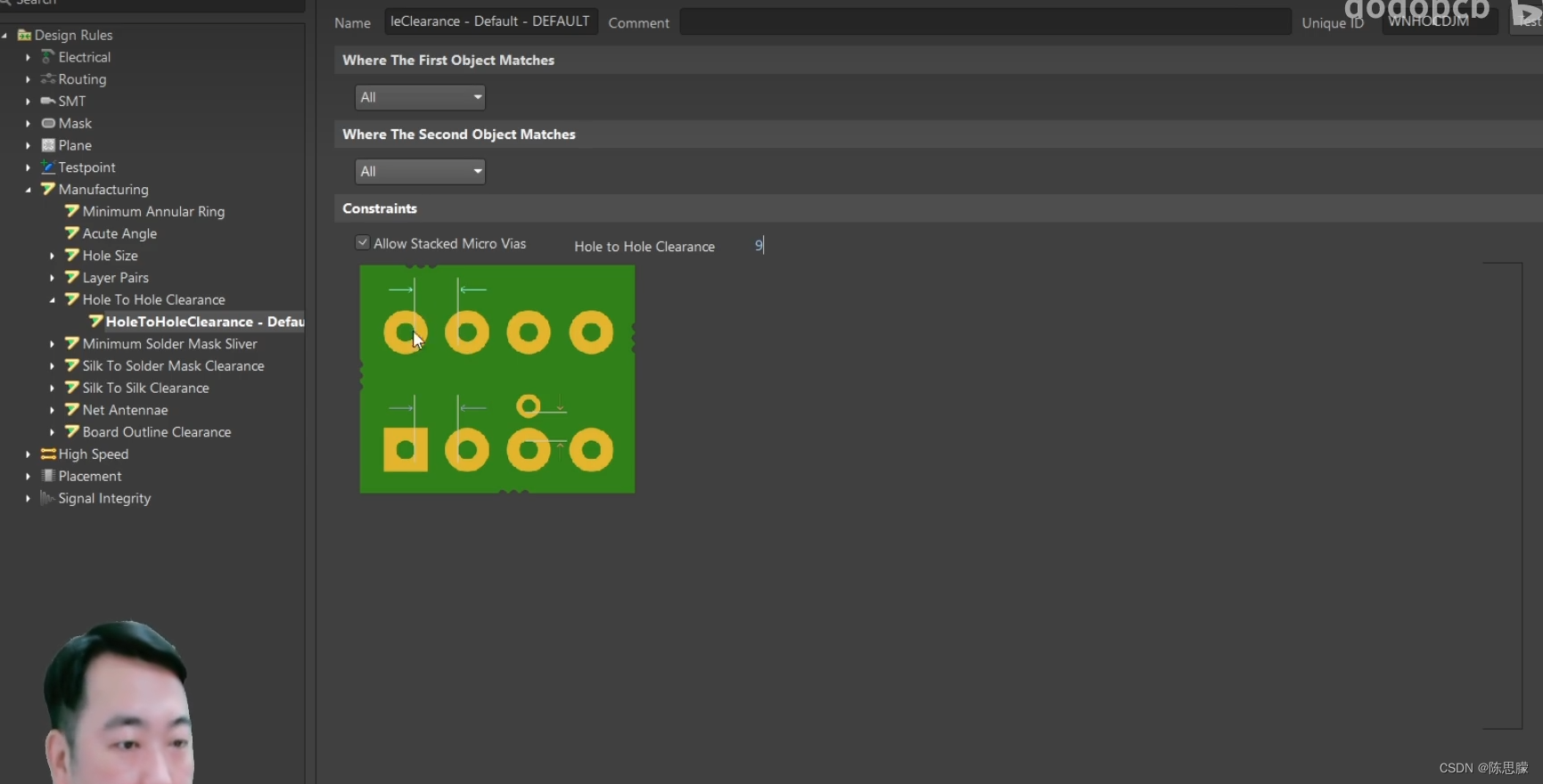The width and height of the screenshot is (1543, 784).
Task: Click the Manufacturing rule category icon
Action: pos(48,189)
